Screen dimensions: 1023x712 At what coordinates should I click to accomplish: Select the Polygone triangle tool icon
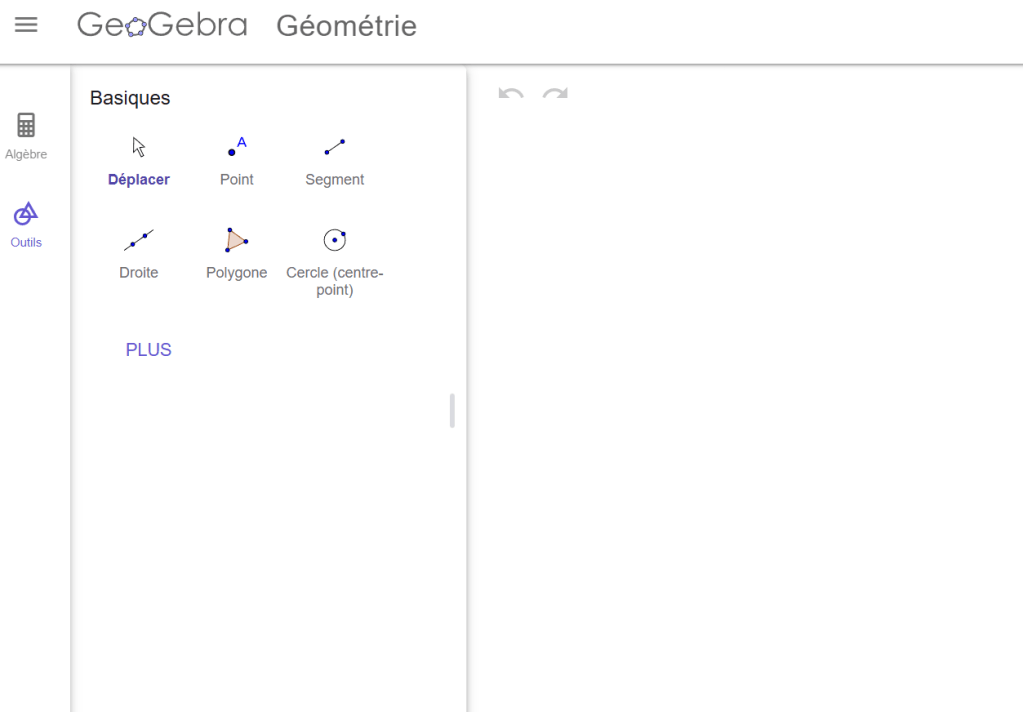[x=236, y=240]
